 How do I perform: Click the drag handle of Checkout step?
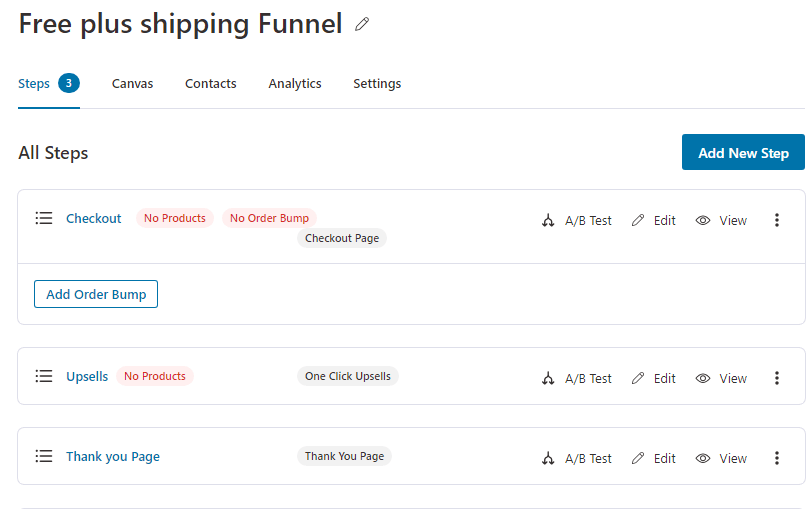pos(44,218)
